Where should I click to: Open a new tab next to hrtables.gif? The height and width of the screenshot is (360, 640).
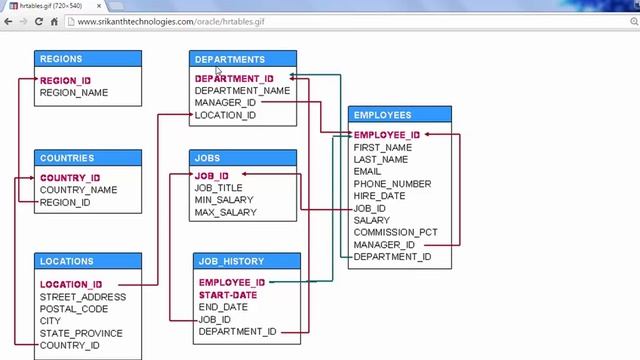point(116,6)
